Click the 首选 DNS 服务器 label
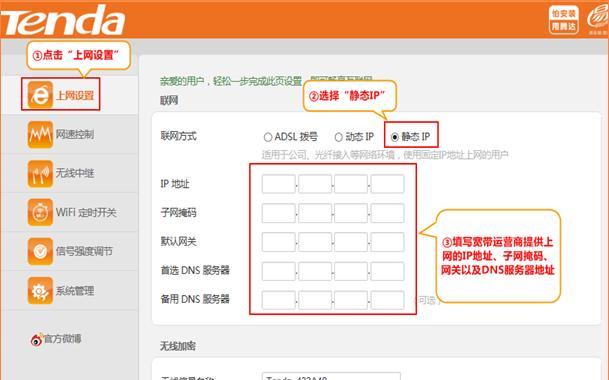The height and width of the screenshot is (380, 609). tap(195, 270)
